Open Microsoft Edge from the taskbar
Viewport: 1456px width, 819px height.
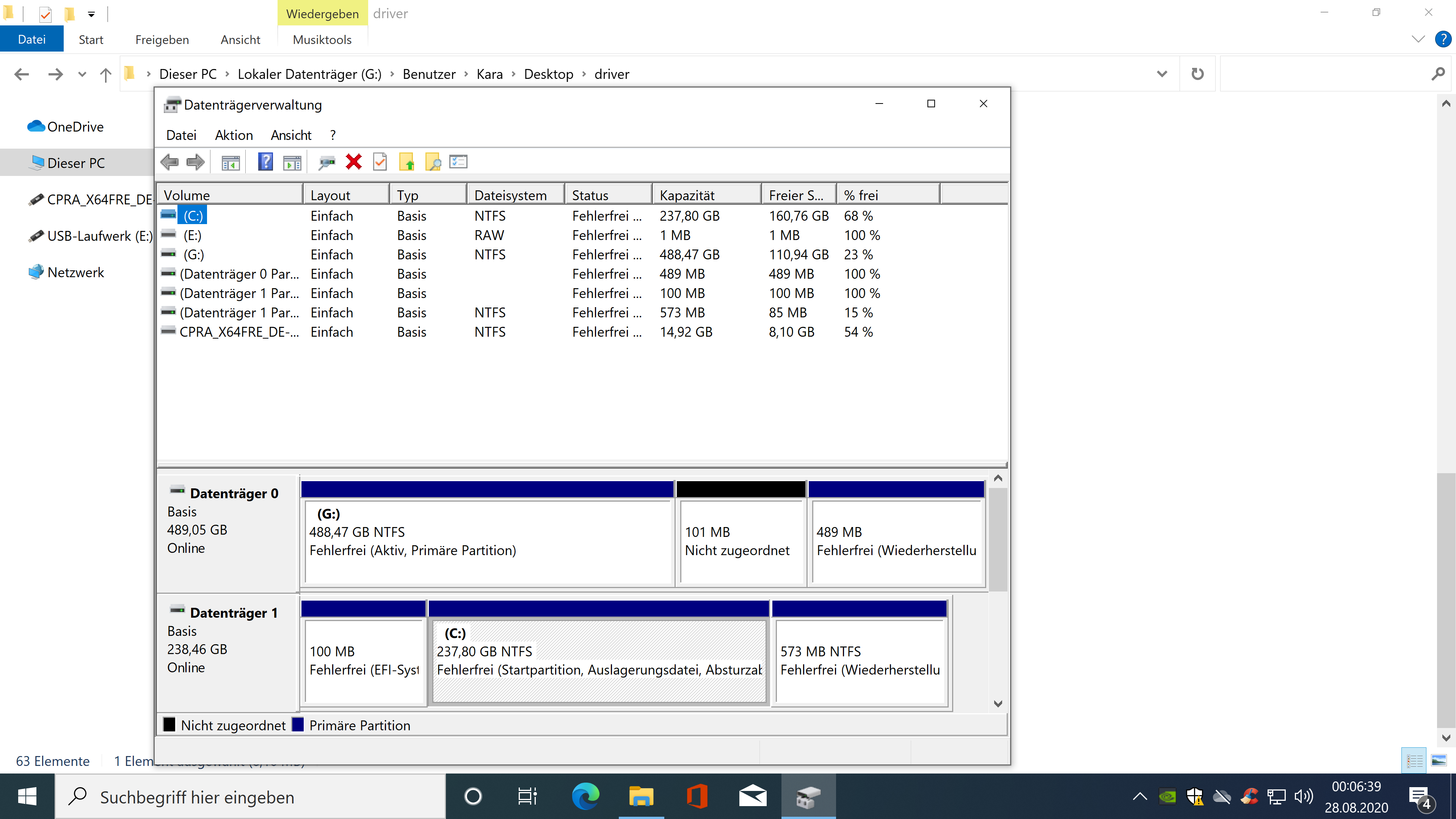point(585,797)
